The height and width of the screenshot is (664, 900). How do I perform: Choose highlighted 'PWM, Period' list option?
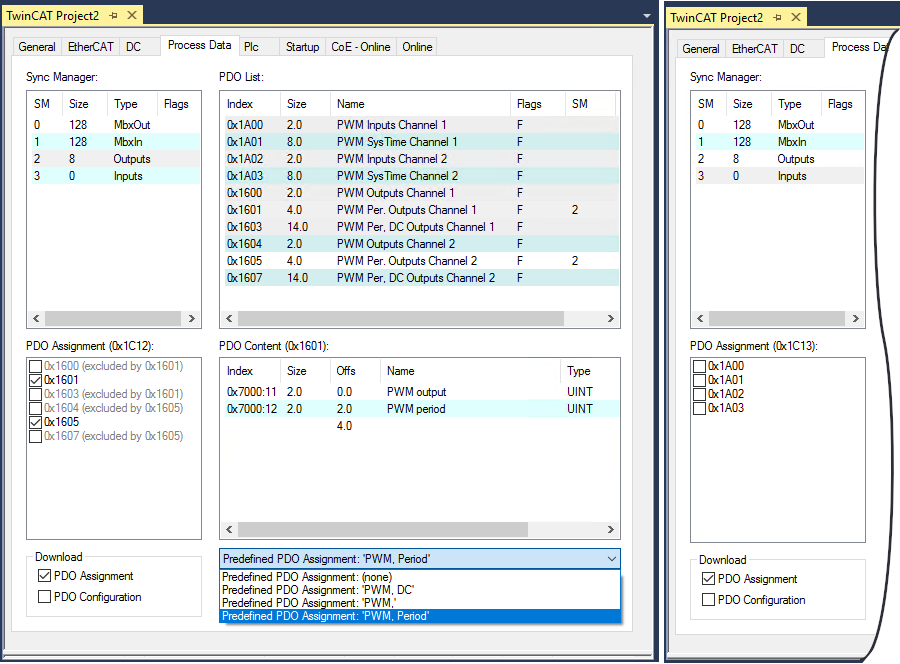point(420,616)
